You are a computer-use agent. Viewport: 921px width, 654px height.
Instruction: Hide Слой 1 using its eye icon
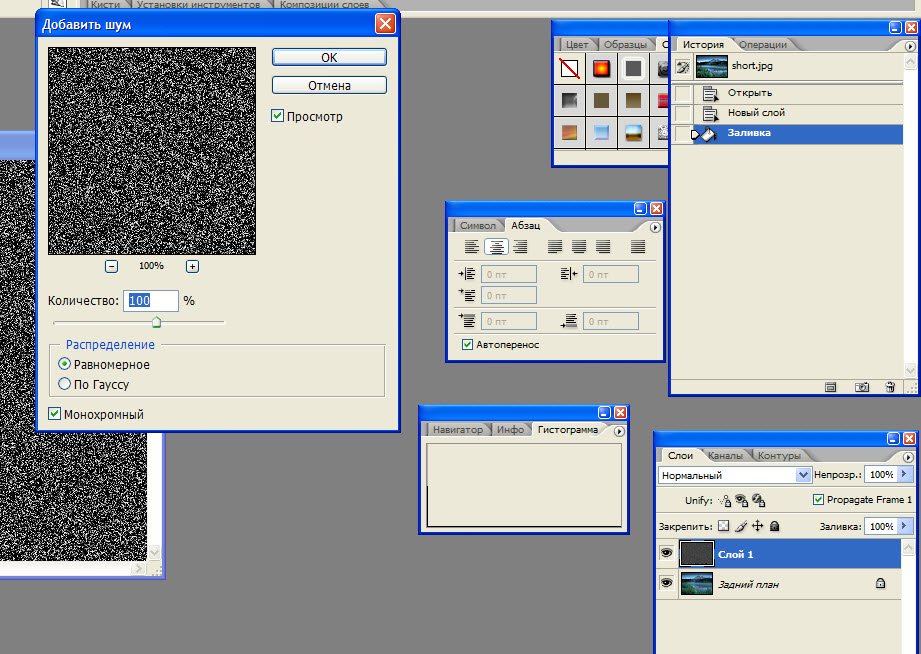click(x=666, y=554)
